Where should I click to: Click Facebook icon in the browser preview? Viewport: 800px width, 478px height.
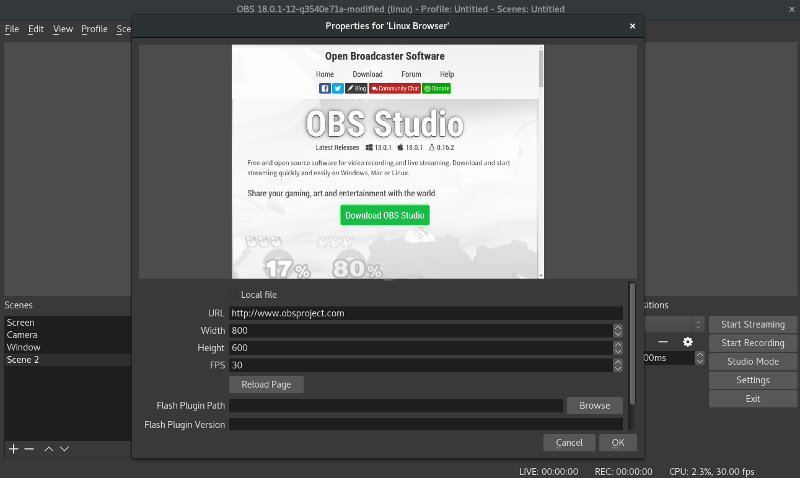[324, 88]
